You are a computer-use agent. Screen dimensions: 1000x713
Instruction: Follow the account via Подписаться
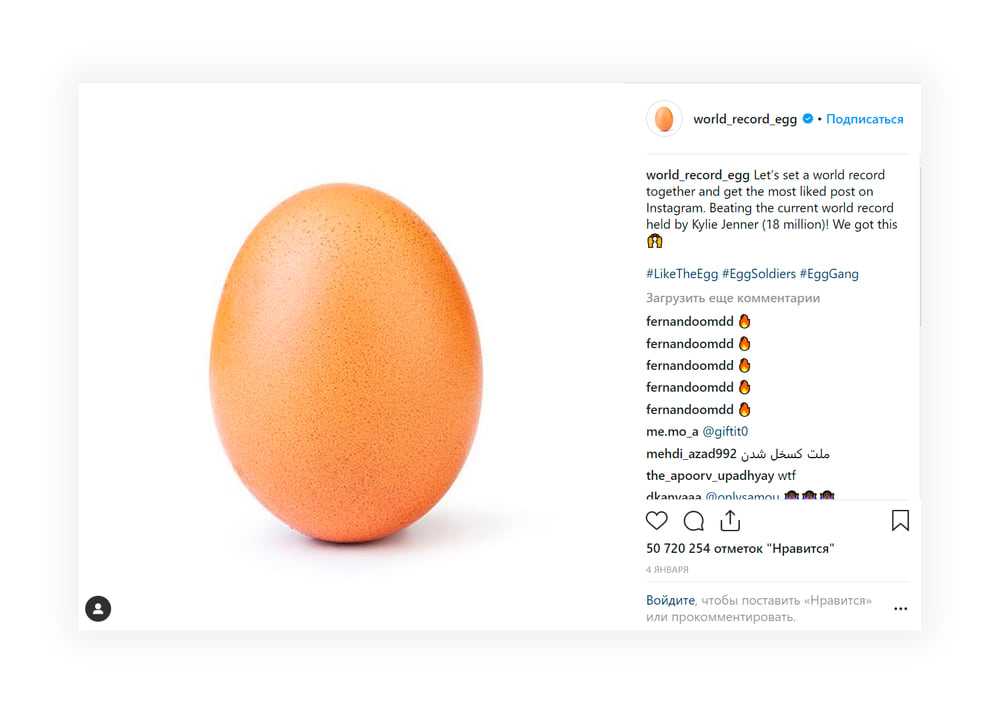865,119
